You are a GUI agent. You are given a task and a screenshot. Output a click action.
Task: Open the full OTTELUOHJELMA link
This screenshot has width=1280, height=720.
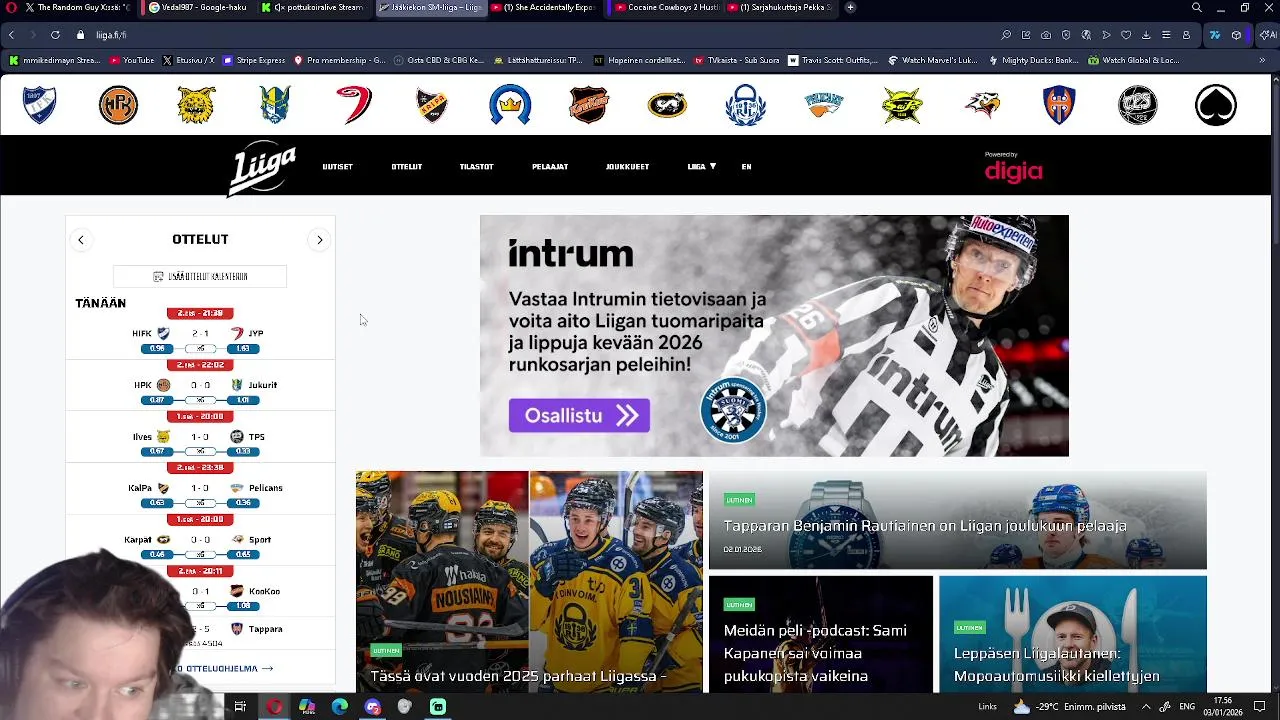[x=225, y=668]
